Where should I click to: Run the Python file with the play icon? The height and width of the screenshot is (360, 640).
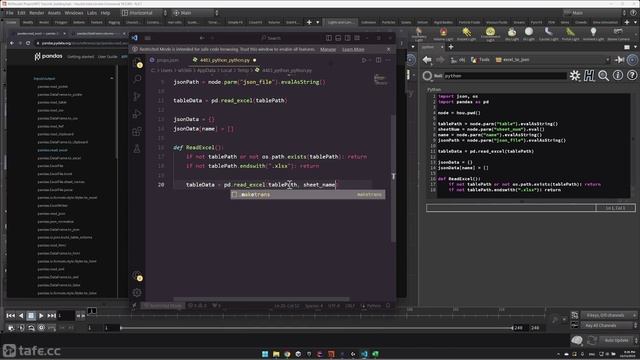(x=364, y=60)
